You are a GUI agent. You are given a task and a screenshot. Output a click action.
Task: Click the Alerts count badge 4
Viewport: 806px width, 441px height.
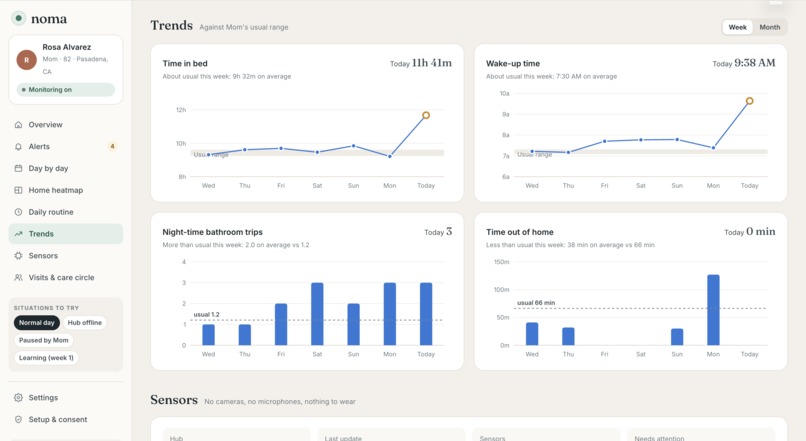(112, 146)
